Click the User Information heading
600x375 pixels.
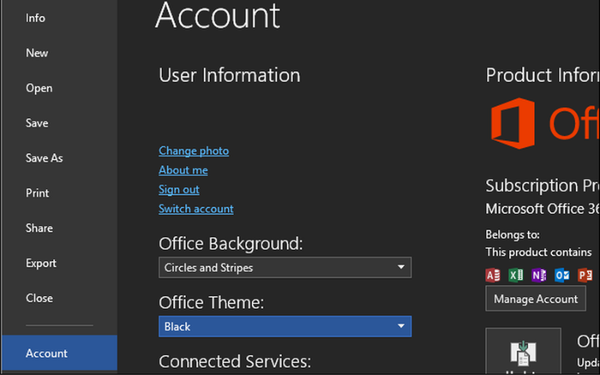click(230, 75)
